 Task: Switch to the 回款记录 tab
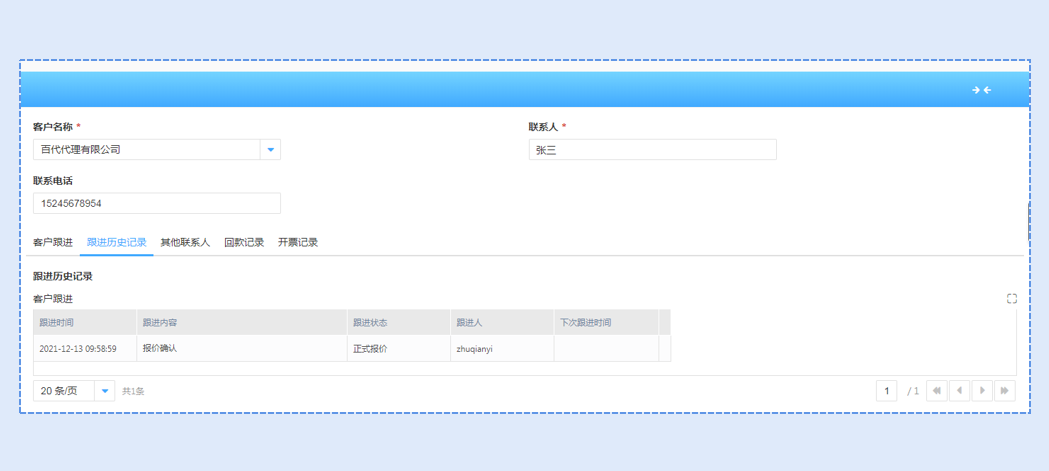(x=244, y=243)
